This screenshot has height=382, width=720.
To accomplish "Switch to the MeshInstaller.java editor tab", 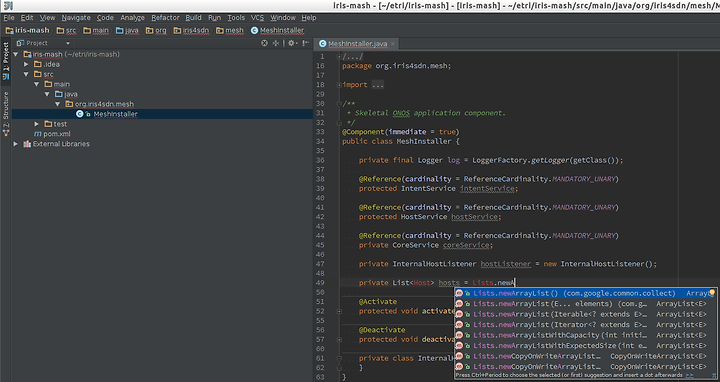I will coord(357,44).
